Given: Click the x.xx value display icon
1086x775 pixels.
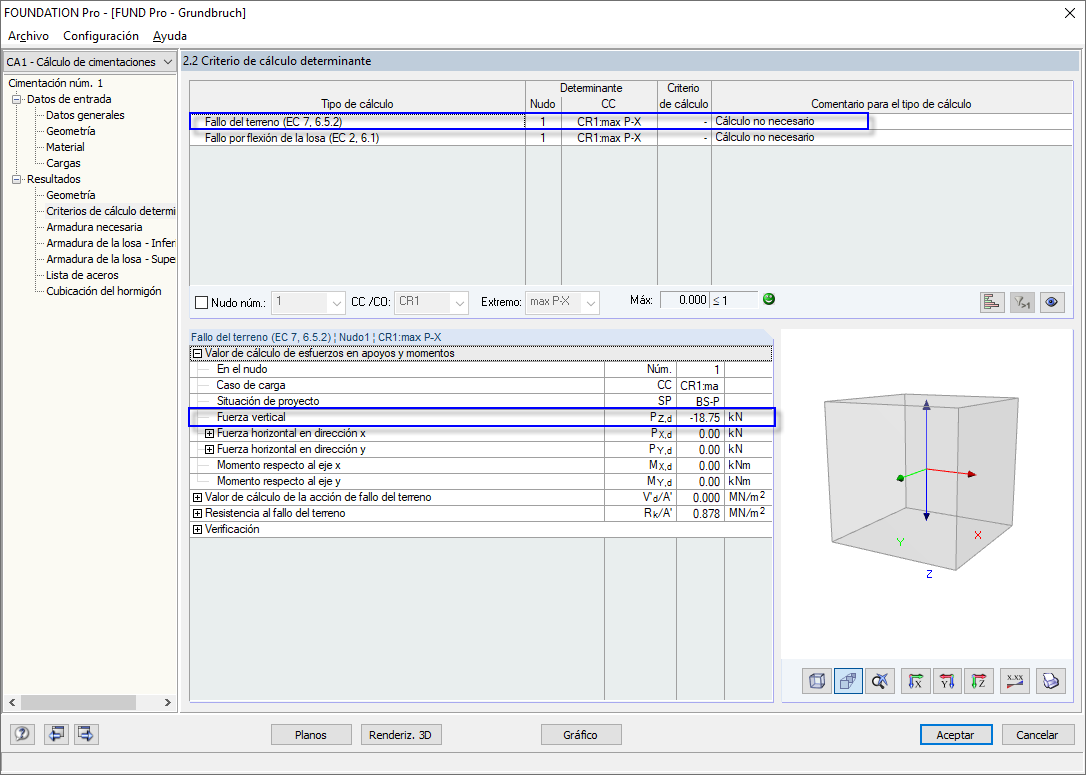Looking at the screenshot, I should pos(1015,681).
